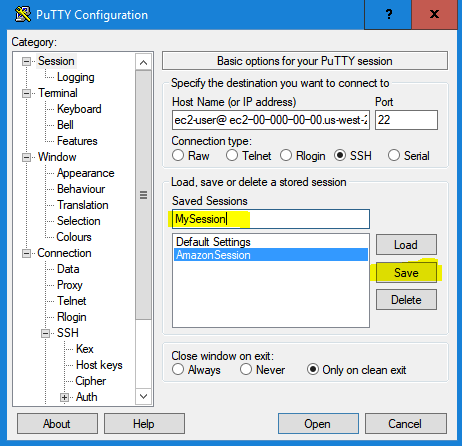Click the Host Name input field
This screenshot has width=462, height=446.
click(x=271, y=120)
